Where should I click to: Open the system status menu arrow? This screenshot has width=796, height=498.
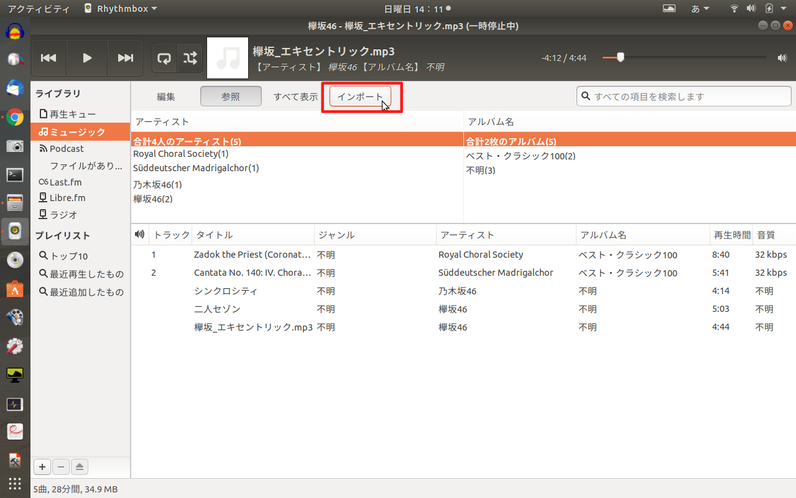[x=783, y=9]
